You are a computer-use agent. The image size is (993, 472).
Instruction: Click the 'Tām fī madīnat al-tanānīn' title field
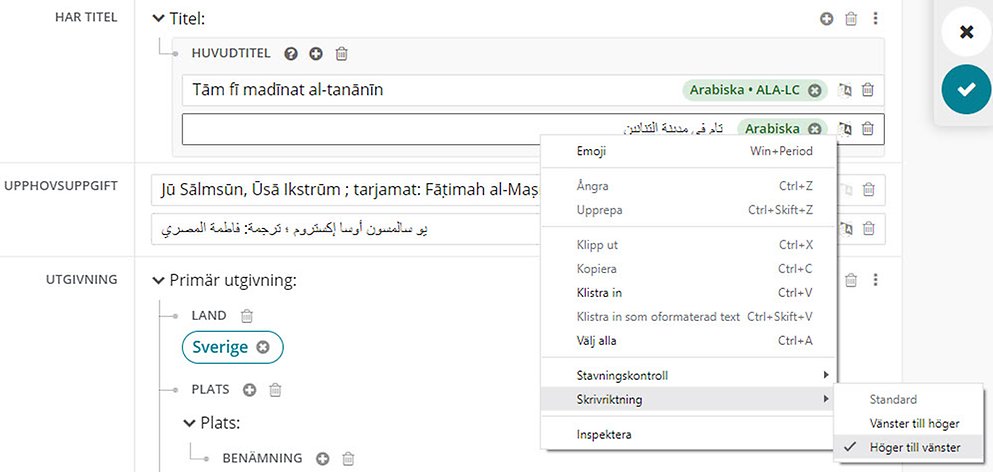pos(431,91)
